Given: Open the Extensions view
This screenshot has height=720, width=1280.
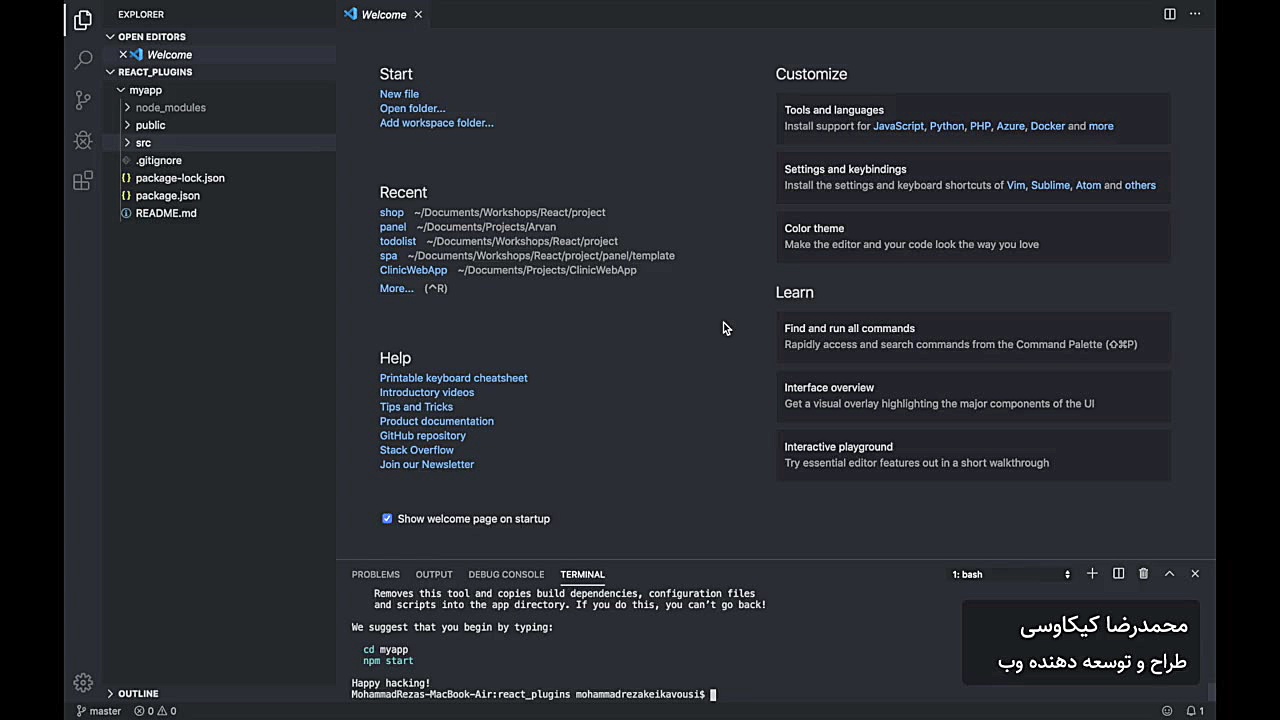Looking at the screenshot, I should [83, 181].
